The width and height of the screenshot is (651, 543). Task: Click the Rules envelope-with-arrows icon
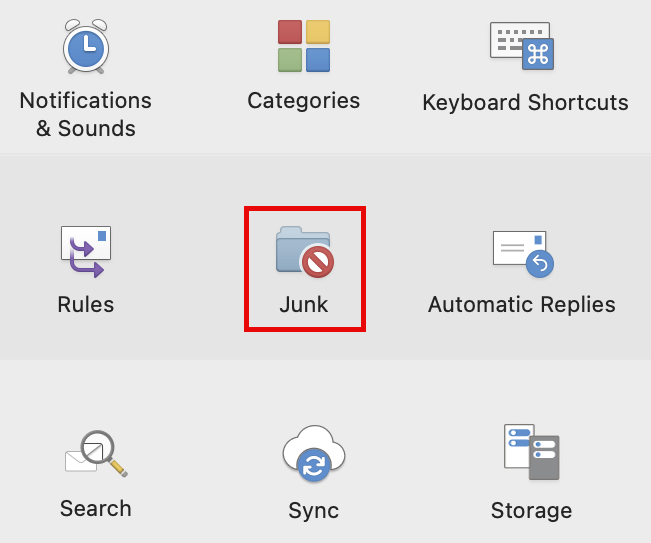(x=85, y=250)
